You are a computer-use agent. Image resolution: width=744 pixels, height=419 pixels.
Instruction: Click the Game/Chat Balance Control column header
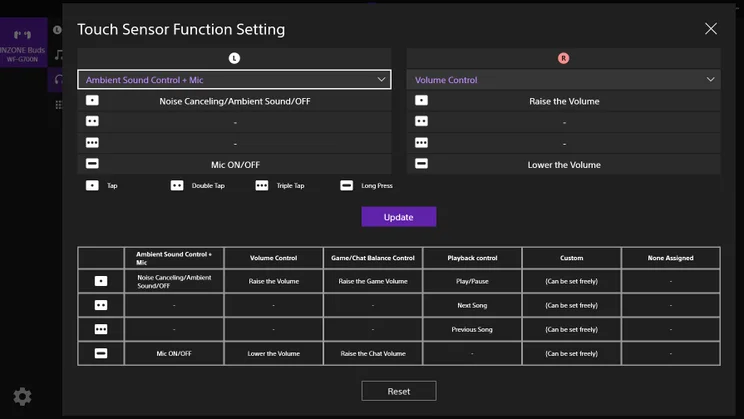pyautogui.click(x=373, y=258)
